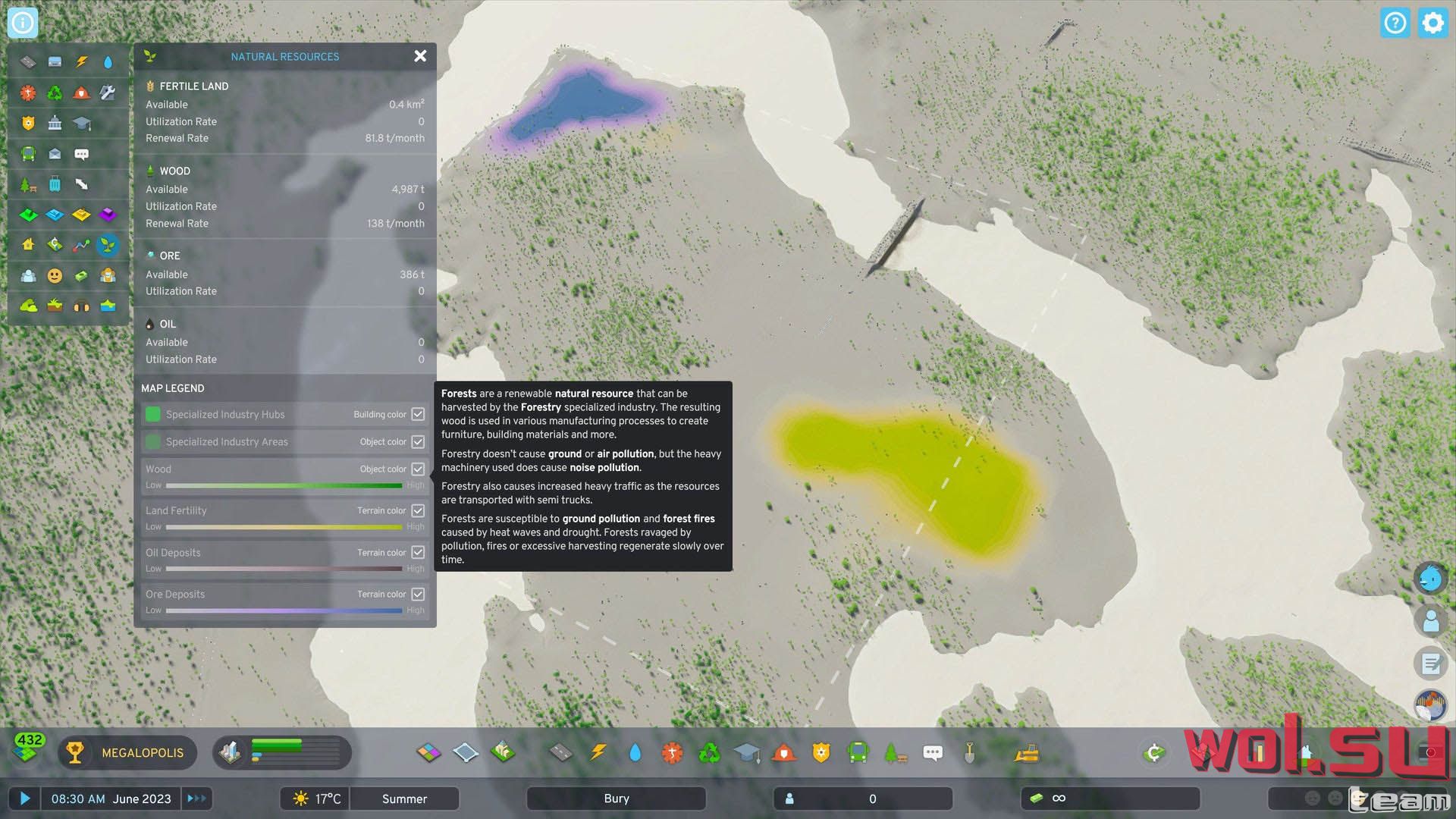The height and width of the screenshot is (819, 1456).
Task: Open the citizen info button on right edge
Action: (x=1431, y=621)
